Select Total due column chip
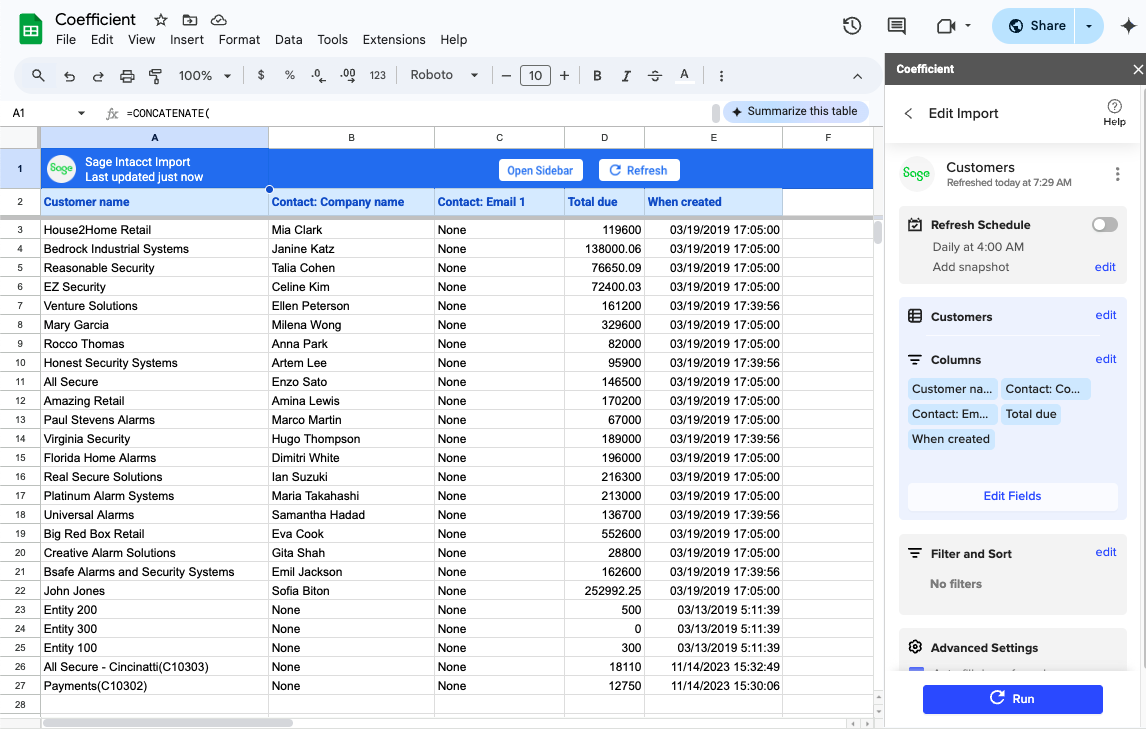This screenshot has height=729, width=1146. tap(1031, 414)
